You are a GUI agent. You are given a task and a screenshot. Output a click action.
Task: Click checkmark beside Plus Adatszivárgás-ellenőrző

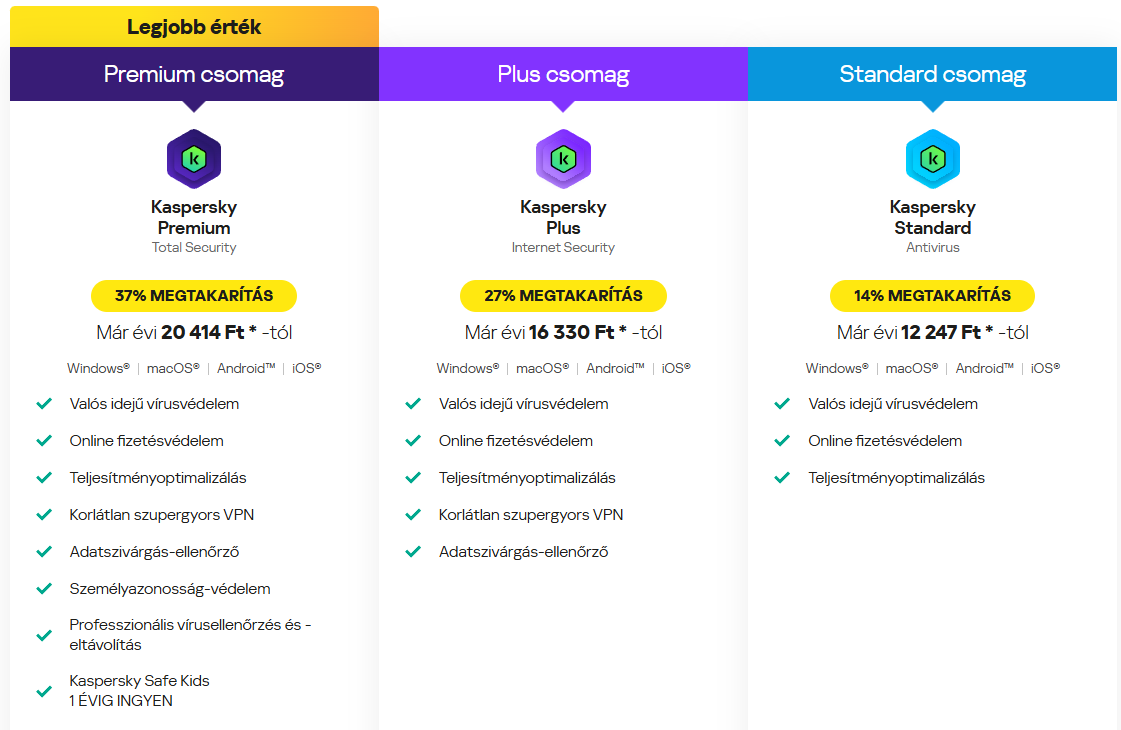(413, 552)
